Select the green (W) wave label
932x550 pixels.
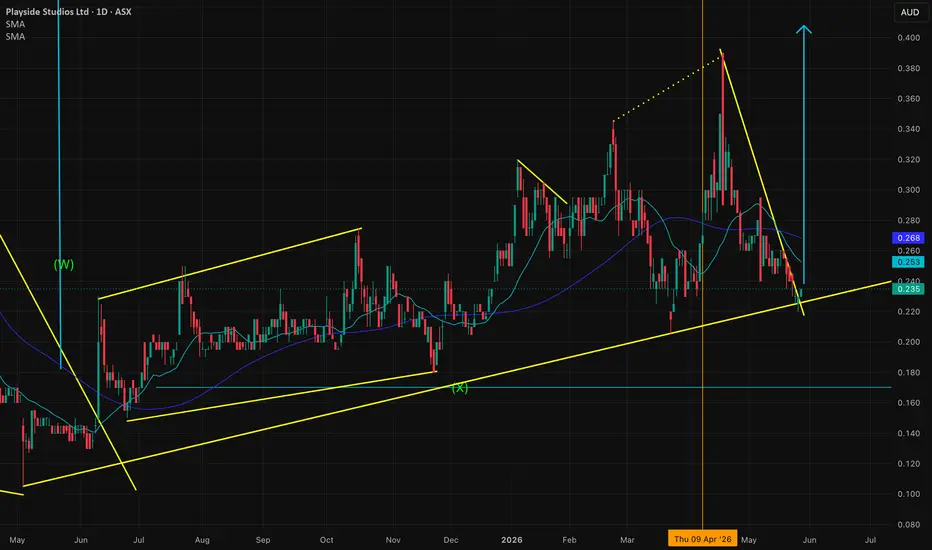pyautogui.click(x=64, y=265)
